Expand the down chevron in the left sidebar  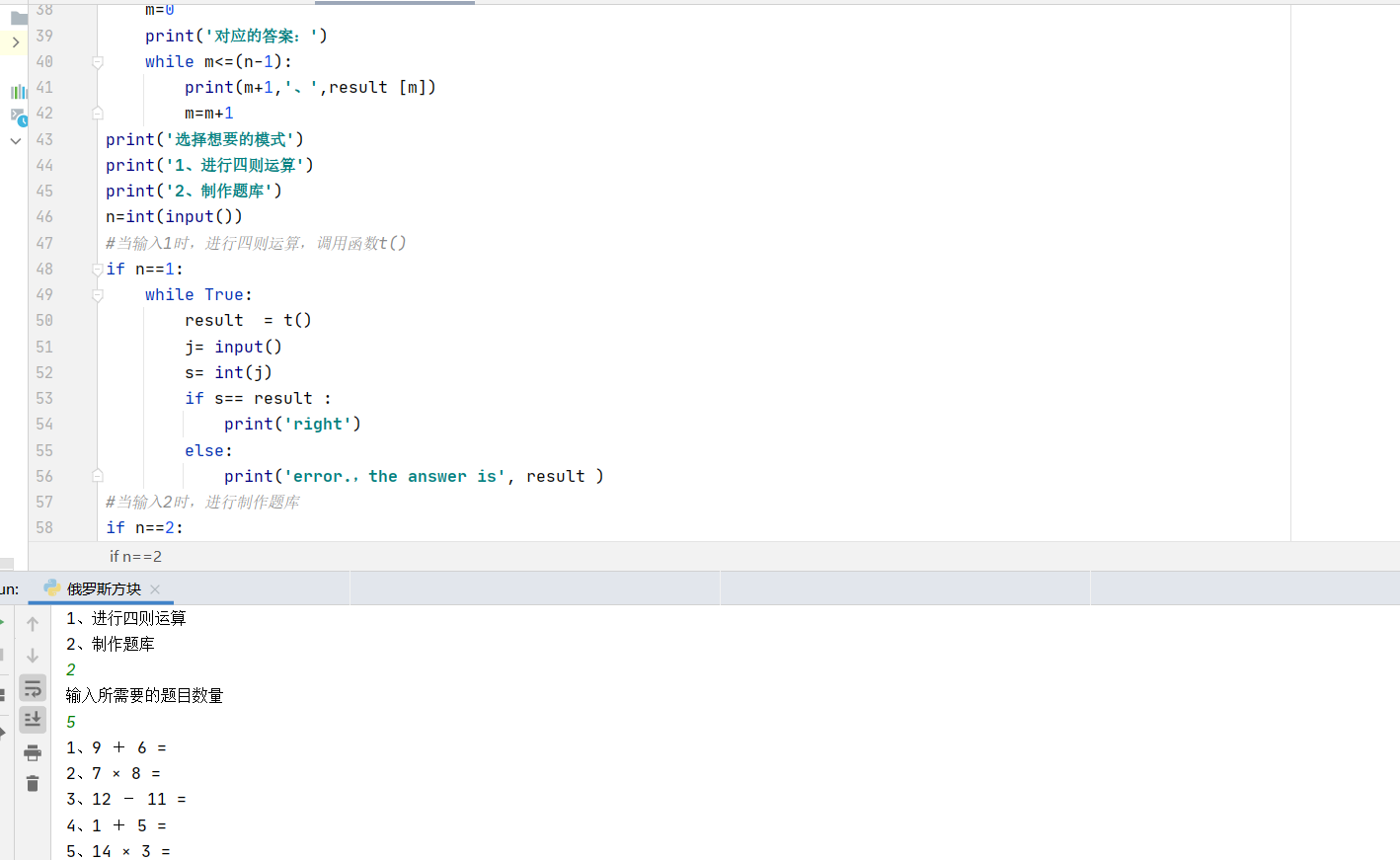tap(16, 141)
